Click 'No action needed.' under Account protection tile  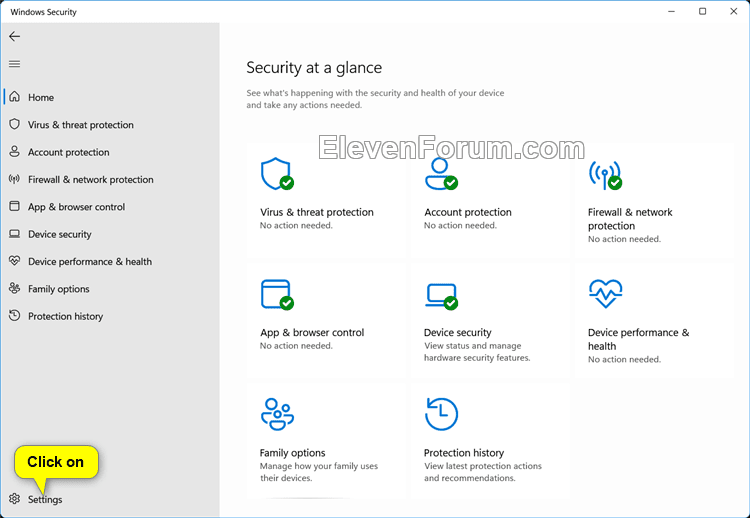[460, 225]
